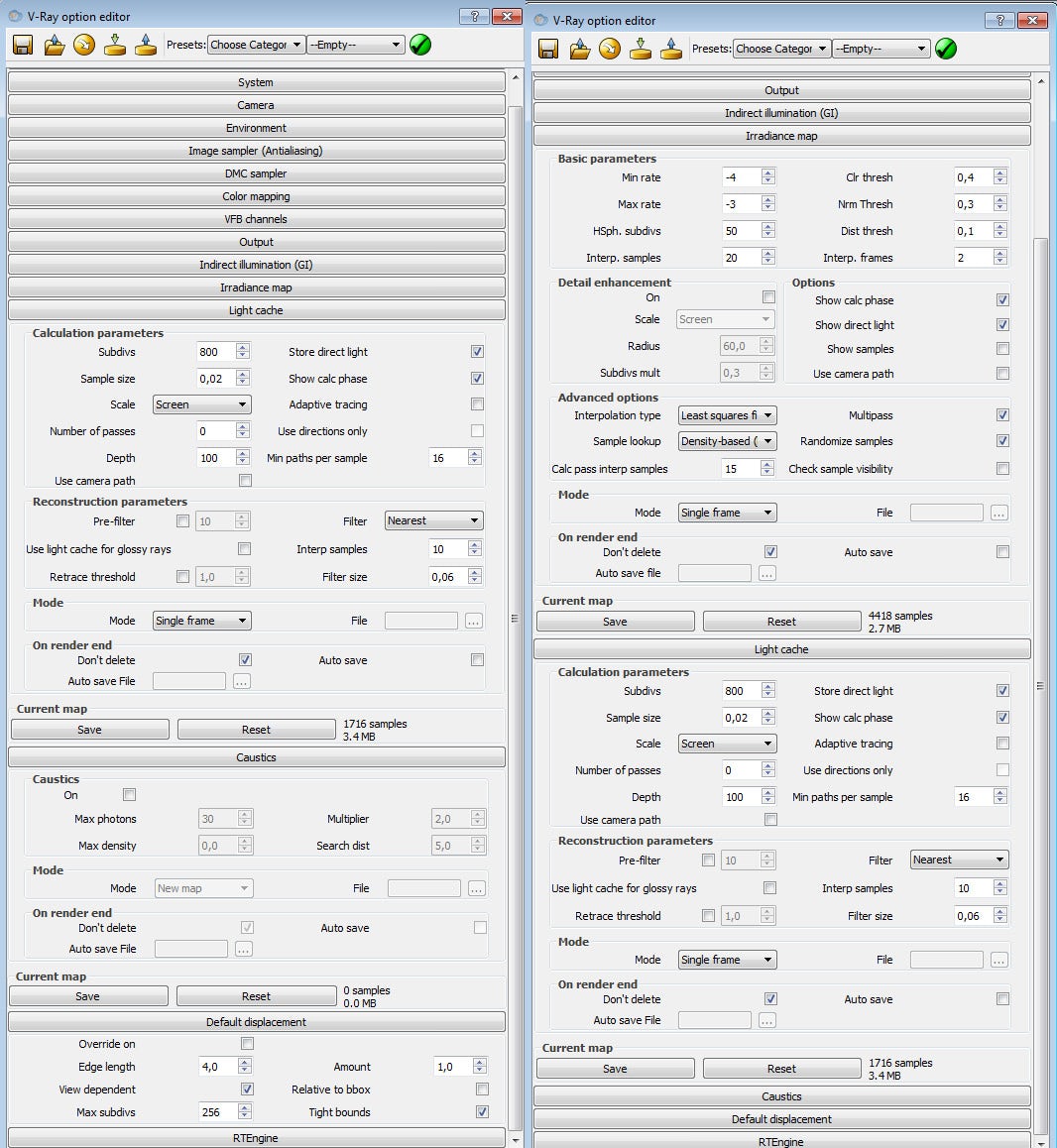
Task: Toggle Detail enhancement On checkbox
Action: point(768,297)
